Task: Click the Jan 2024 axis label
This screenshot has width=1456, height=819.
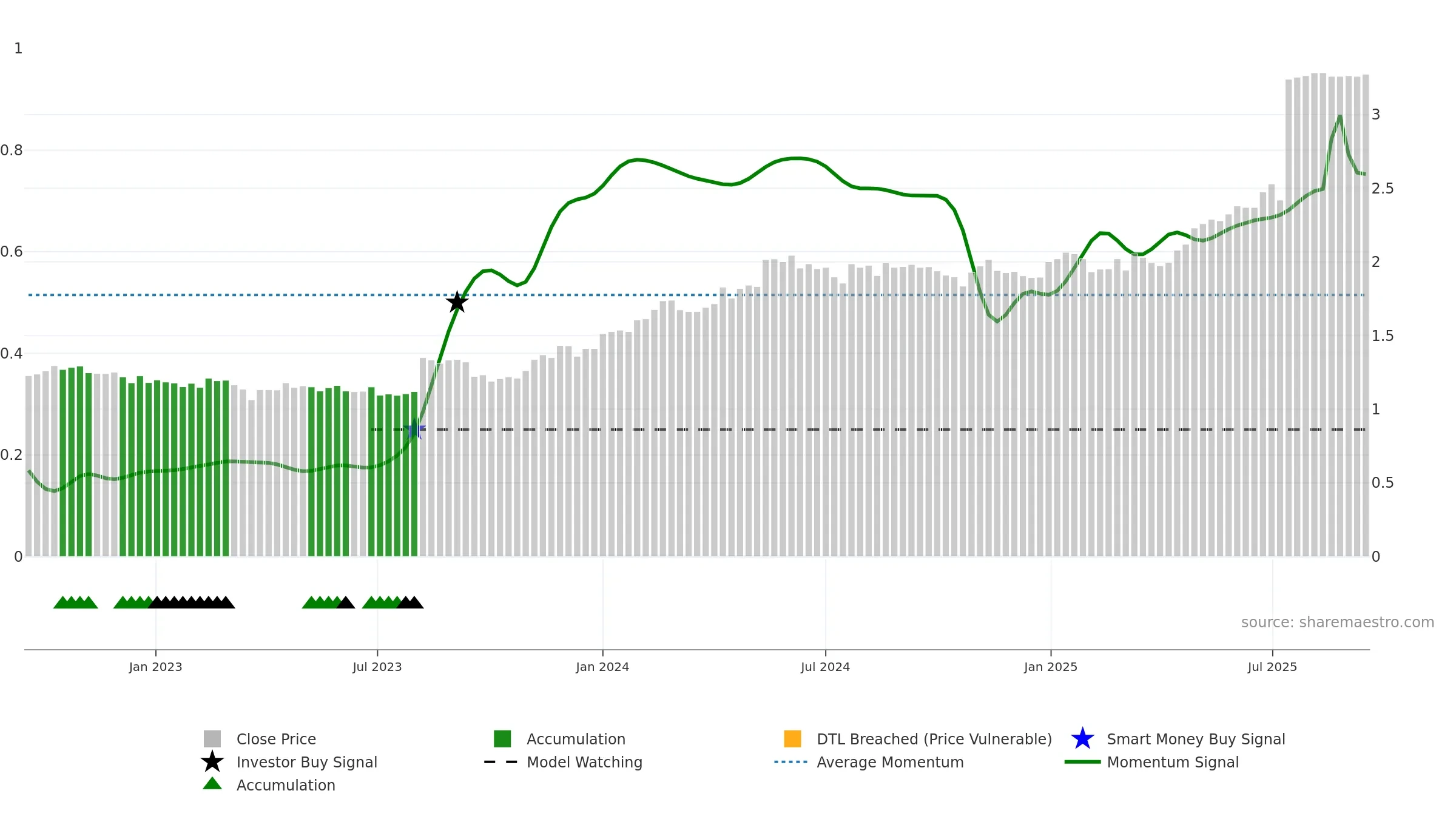Action: point(602,667)
